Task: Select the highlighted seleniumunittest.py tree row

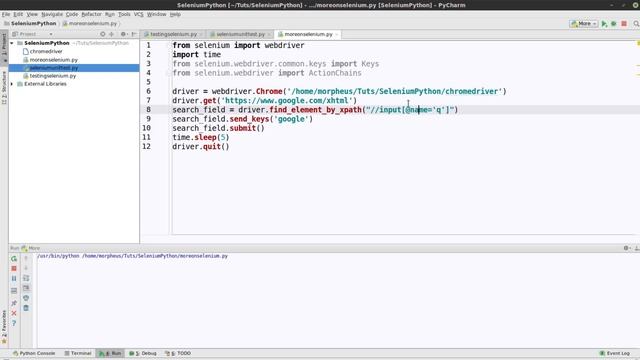Action: 74,68
